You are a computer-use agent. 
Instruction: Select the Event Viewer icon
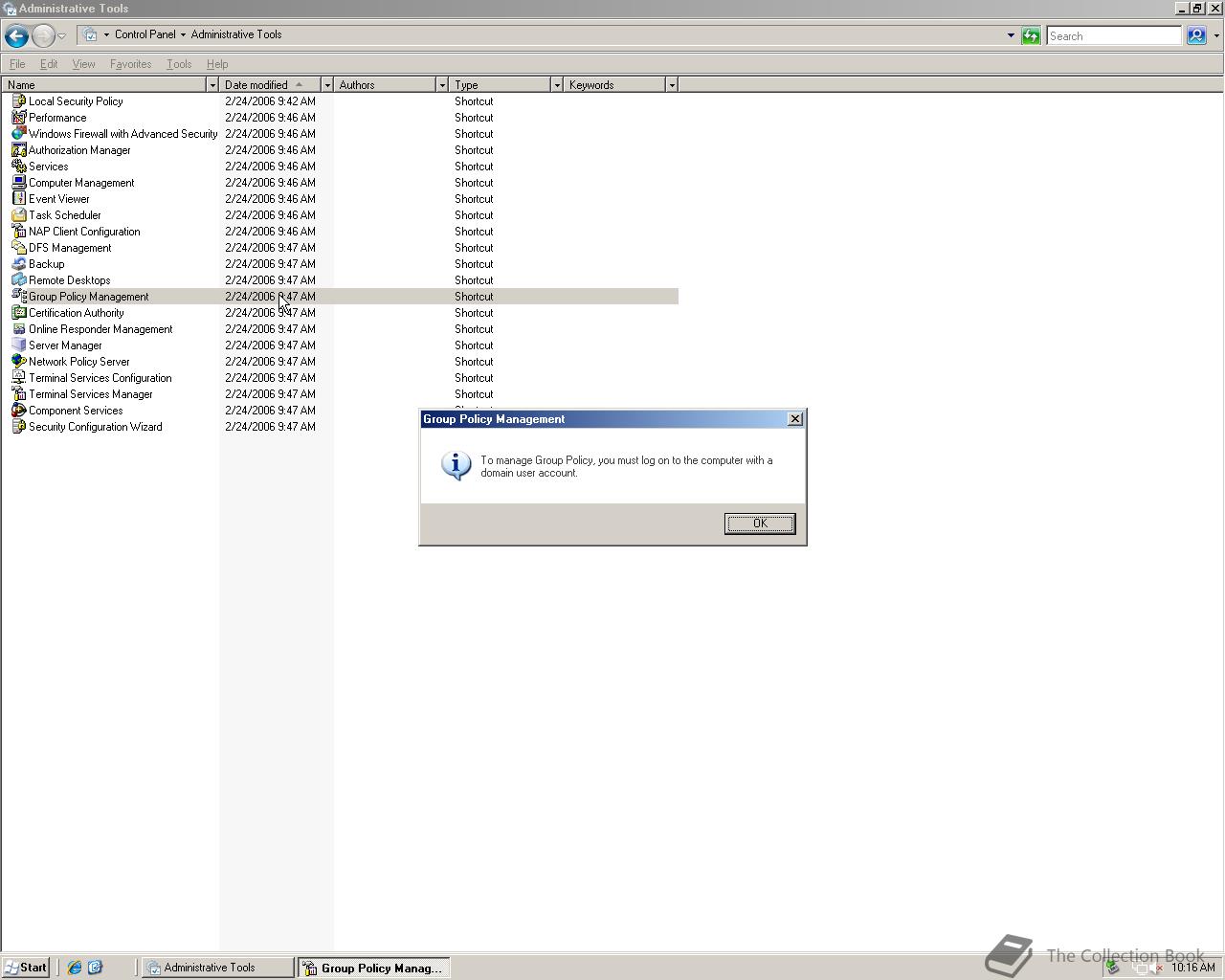pos(18,199)
